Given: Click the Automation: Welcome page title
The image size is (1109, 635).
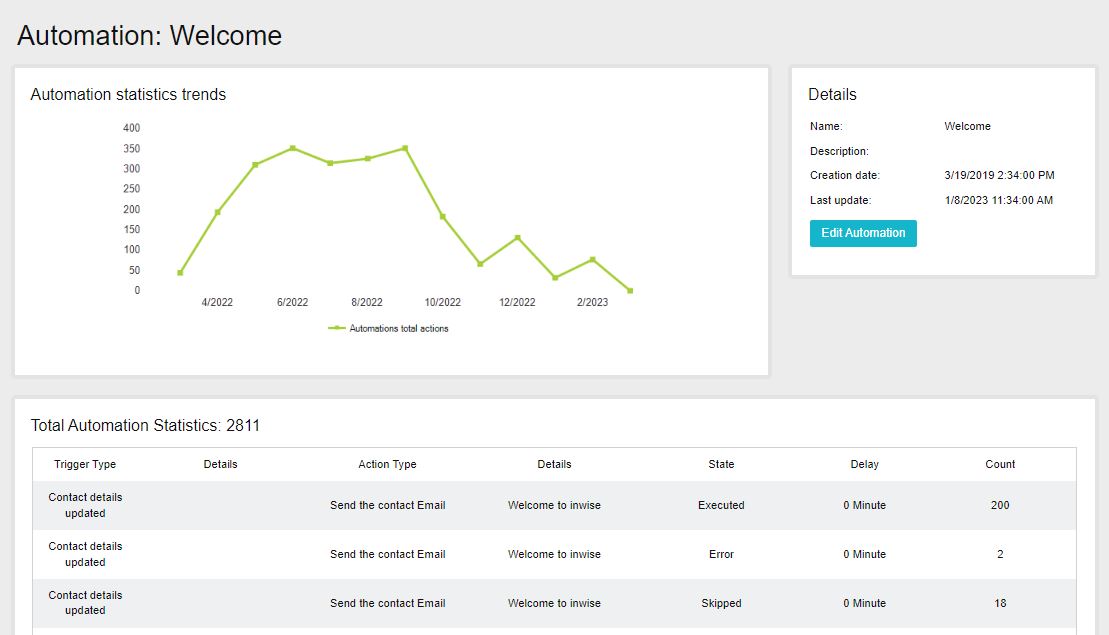Looking at the screenshot, I should click(x=149, y=35).
